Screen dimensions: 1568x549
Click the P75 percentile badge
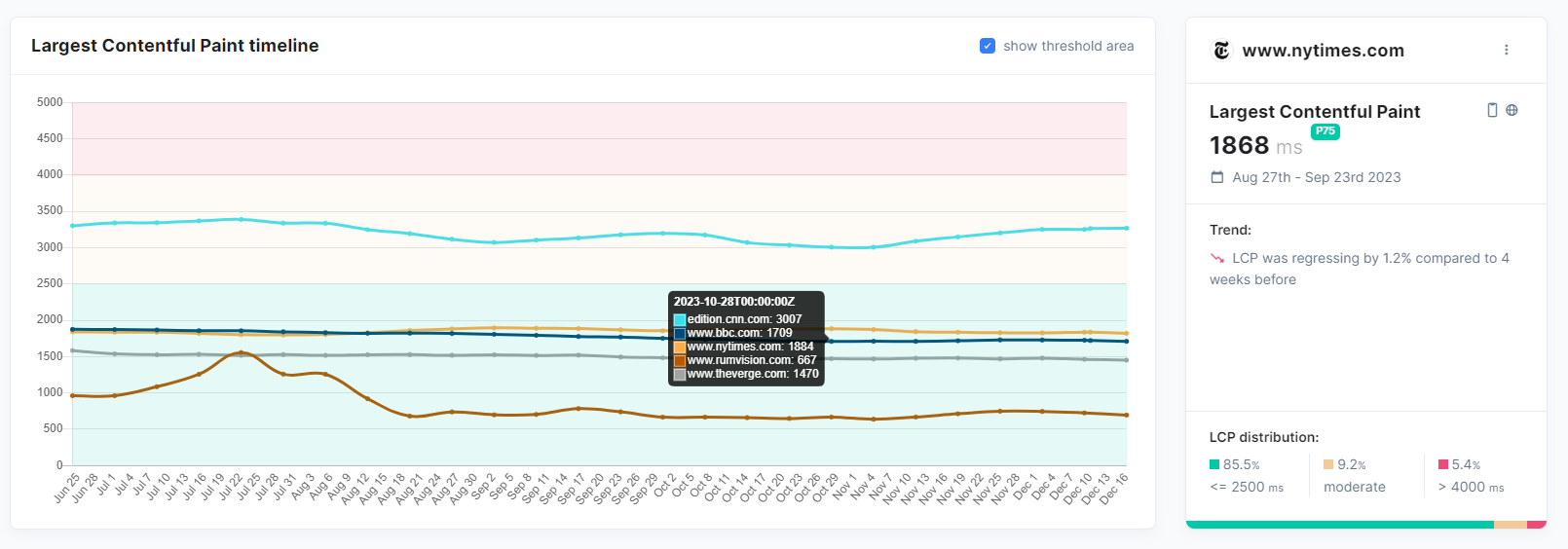click(x=1325, y=131)
